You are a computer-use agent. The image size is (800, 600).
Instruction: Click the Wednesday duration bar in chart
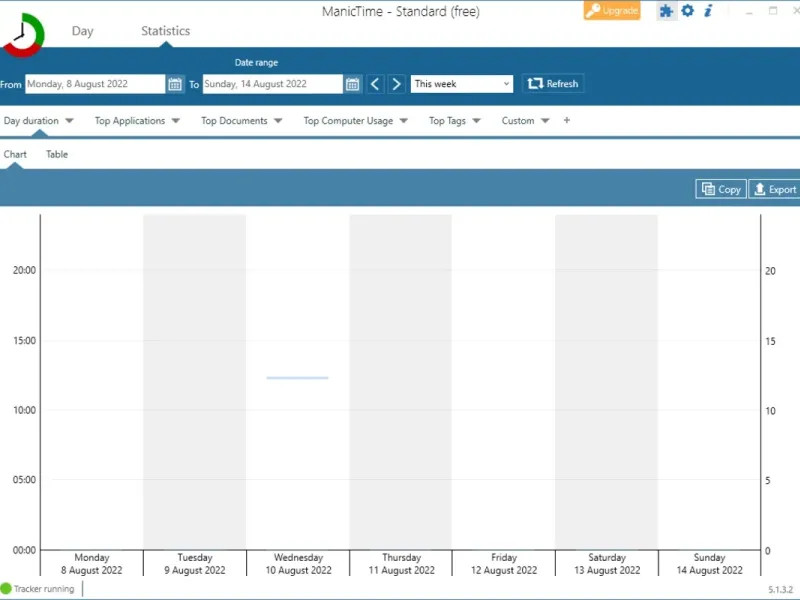297,378
